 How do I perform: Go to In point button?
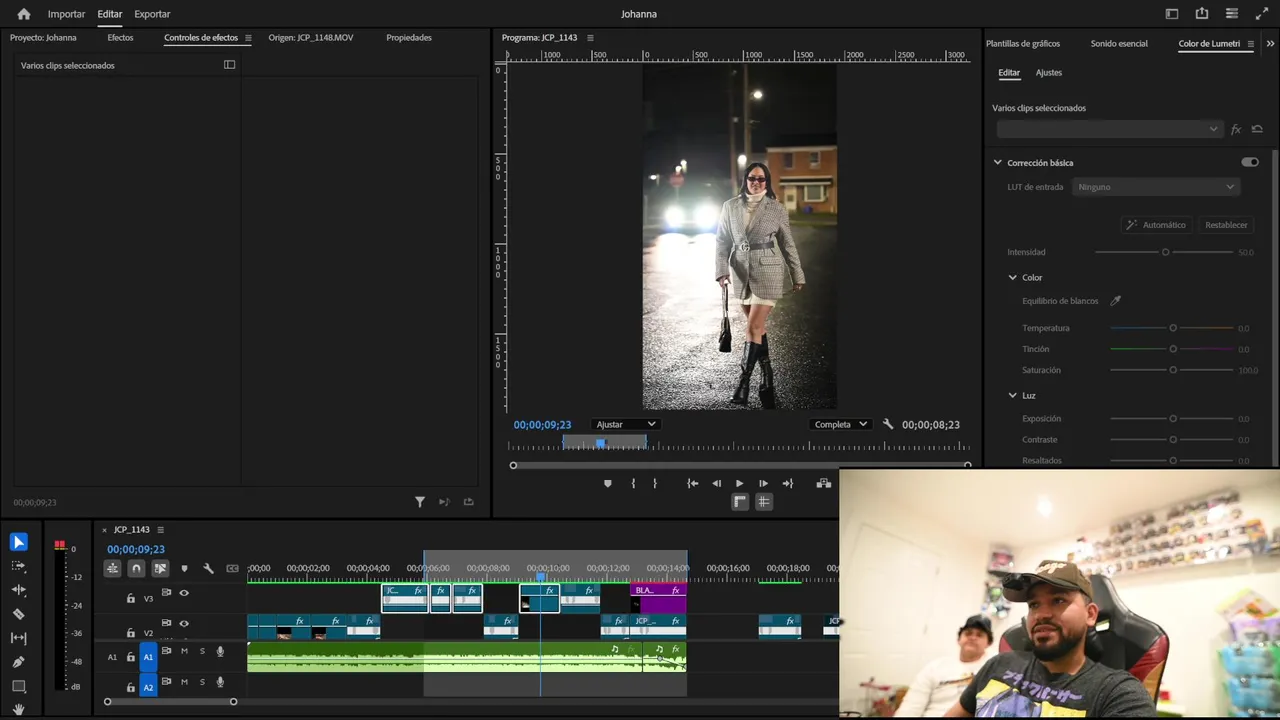[x=692, y=483]
